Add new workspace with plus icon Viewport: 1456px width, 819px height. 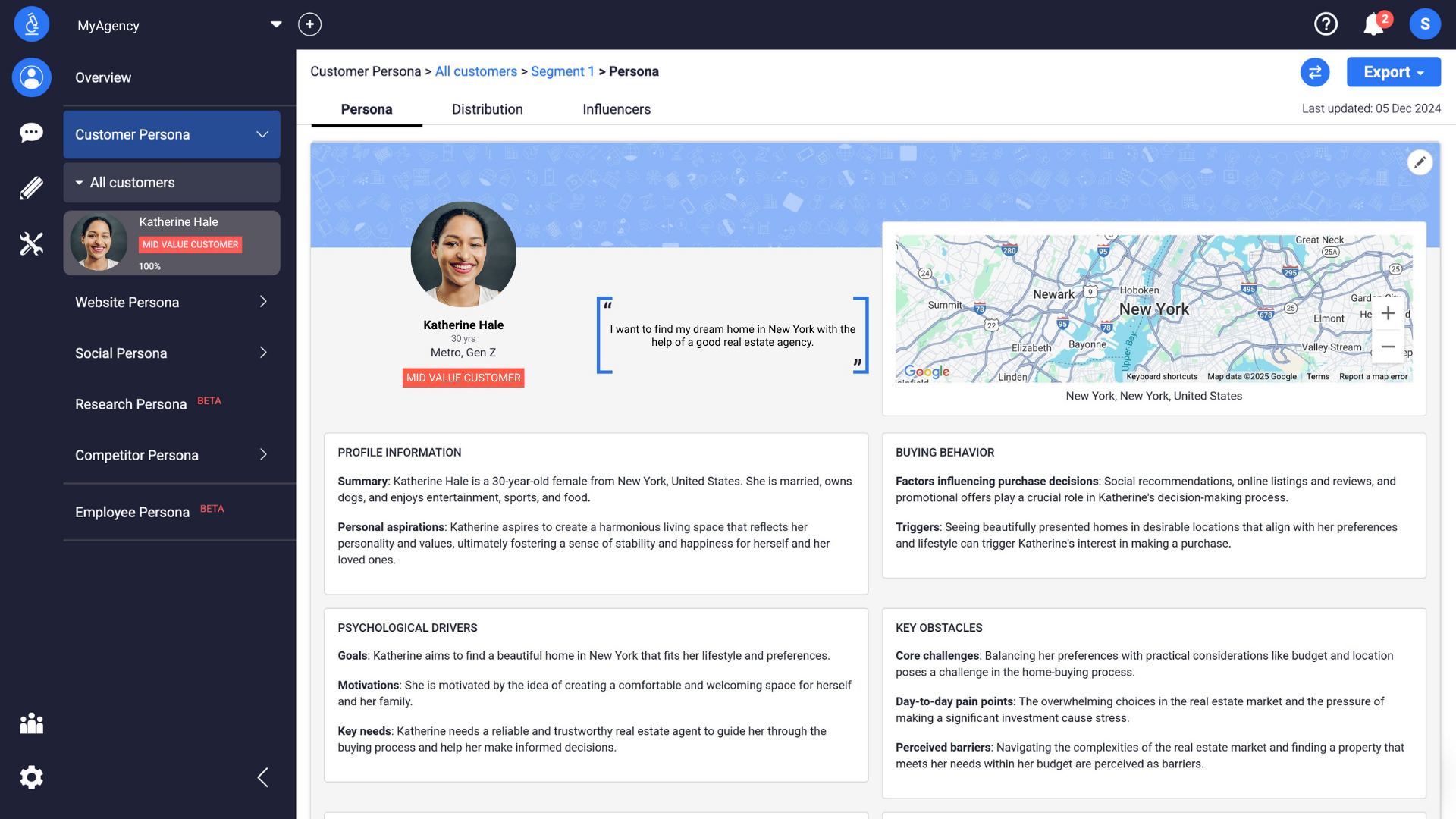pyautogui.click(x=309, y=24)
